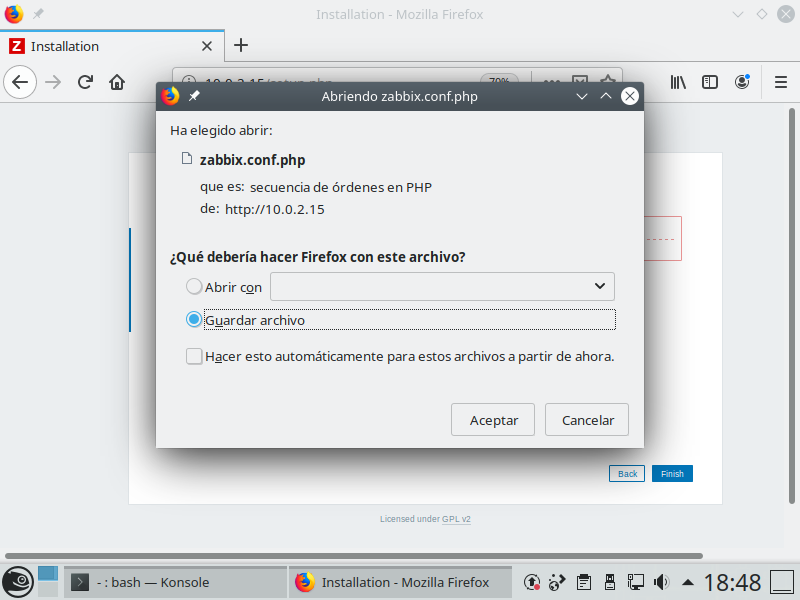Select the Abrir con radio option
Image resolution: width=800 pixels, height=600 pixels.
194,287
